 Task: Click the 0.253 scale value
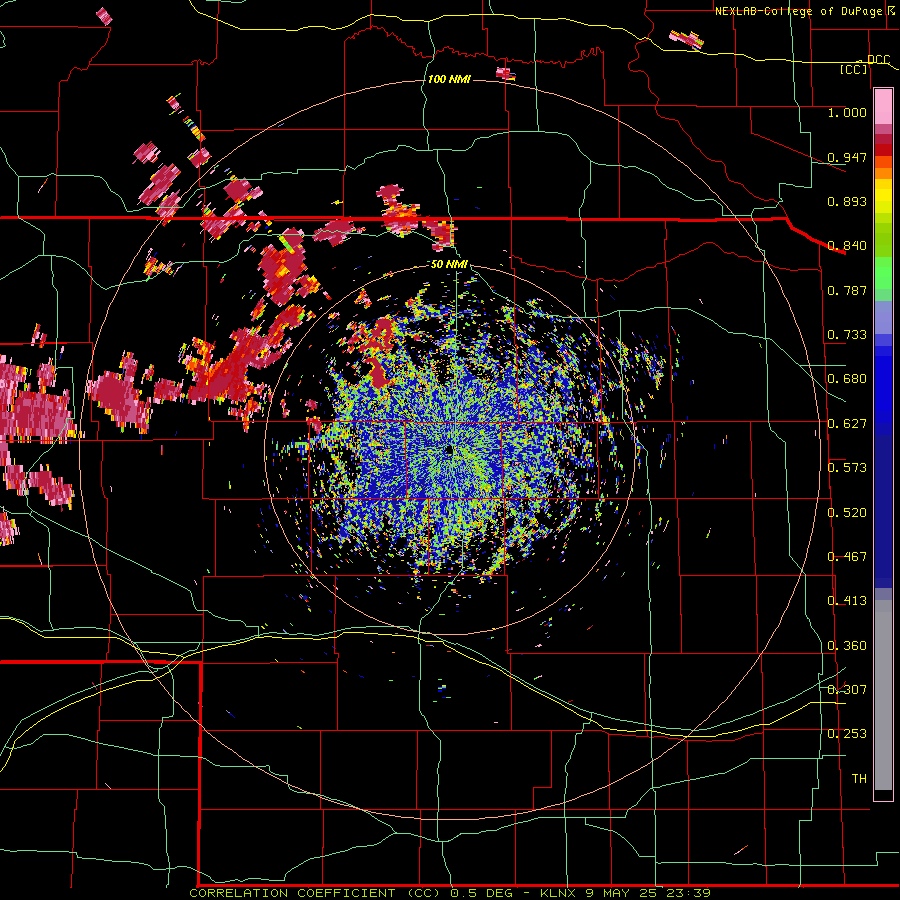click(x=847, y=734)
